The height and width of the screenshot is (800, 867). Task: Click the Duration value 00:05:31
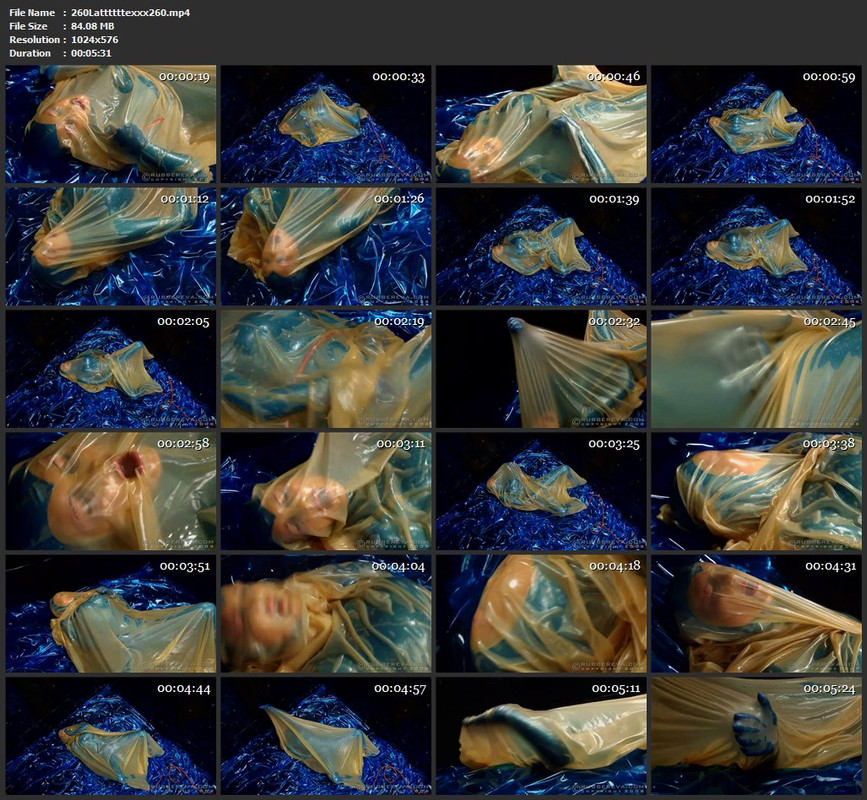click(x=91, y=53)
